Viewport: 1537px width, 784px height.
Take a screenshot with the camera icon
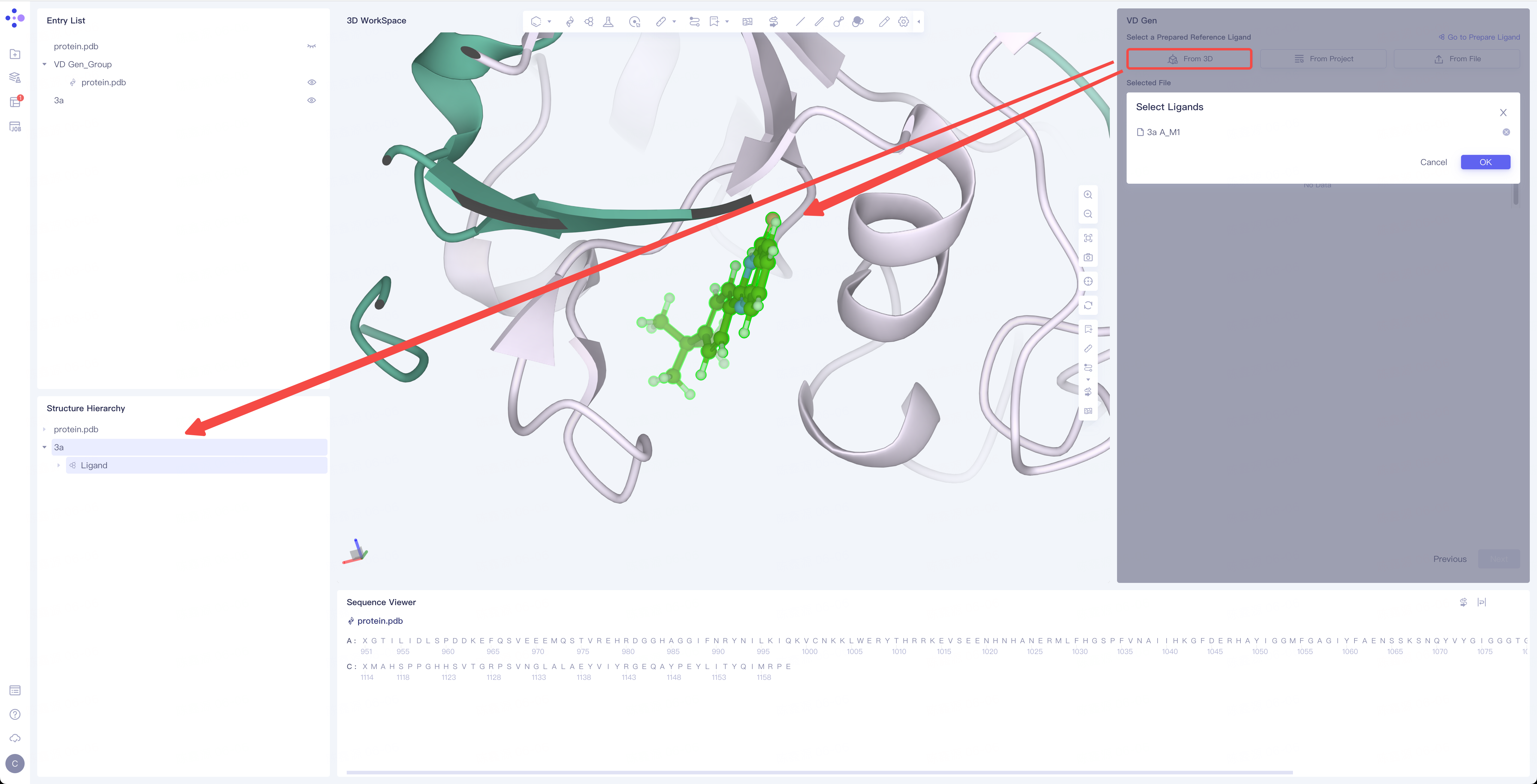[x=1088, y=257]
